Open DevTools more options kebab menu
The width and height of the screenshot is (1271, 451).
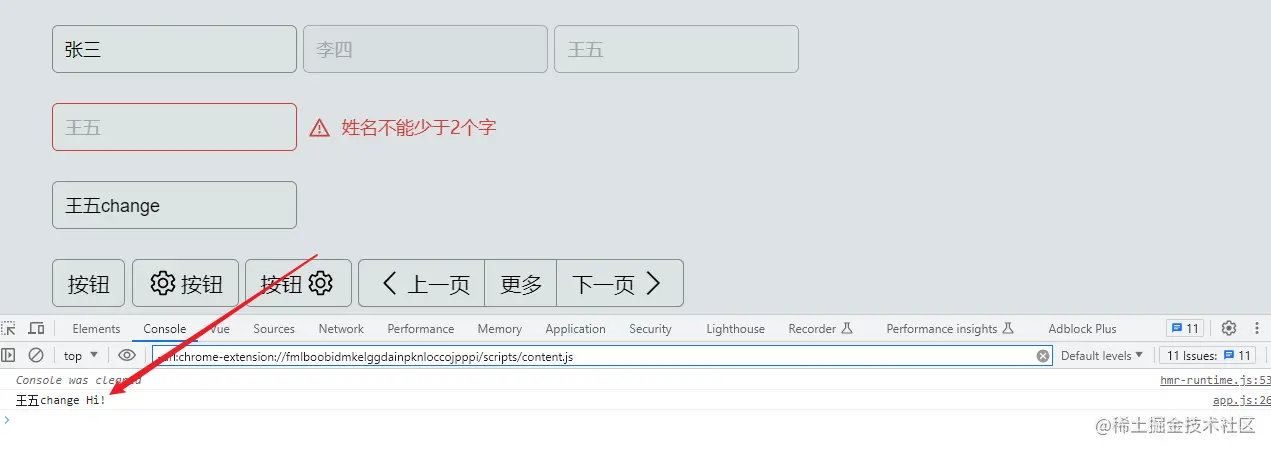click(1256, 328)
